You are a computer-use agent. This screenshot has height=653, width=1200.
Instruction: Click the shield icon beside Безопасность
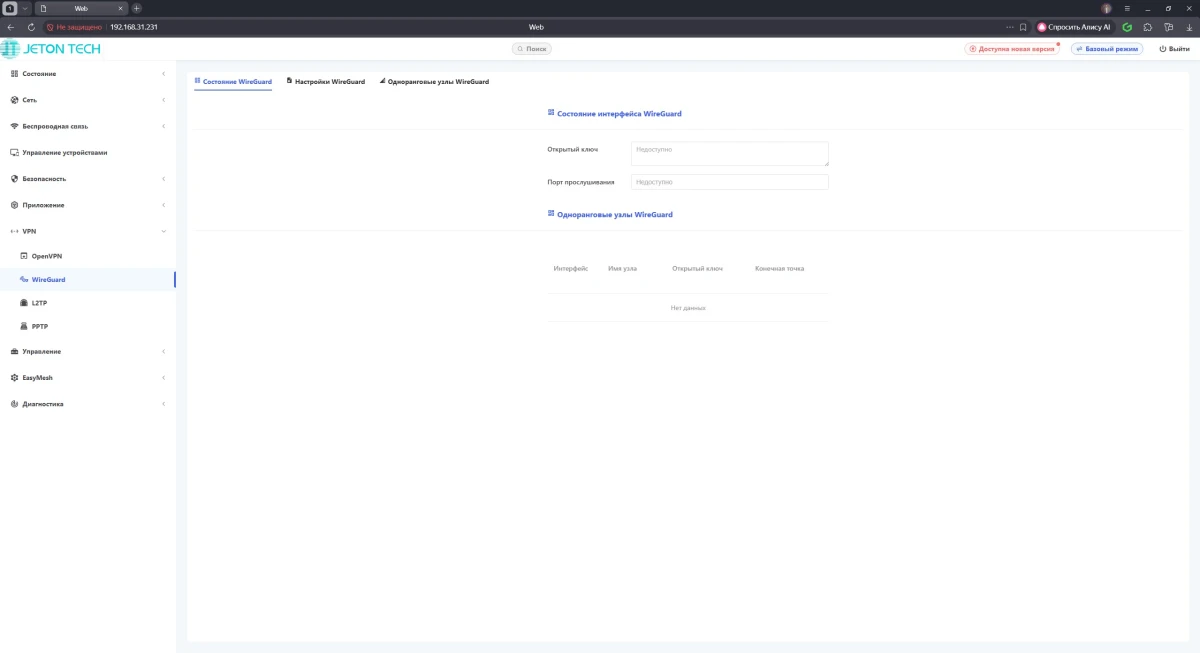point(14,179)
